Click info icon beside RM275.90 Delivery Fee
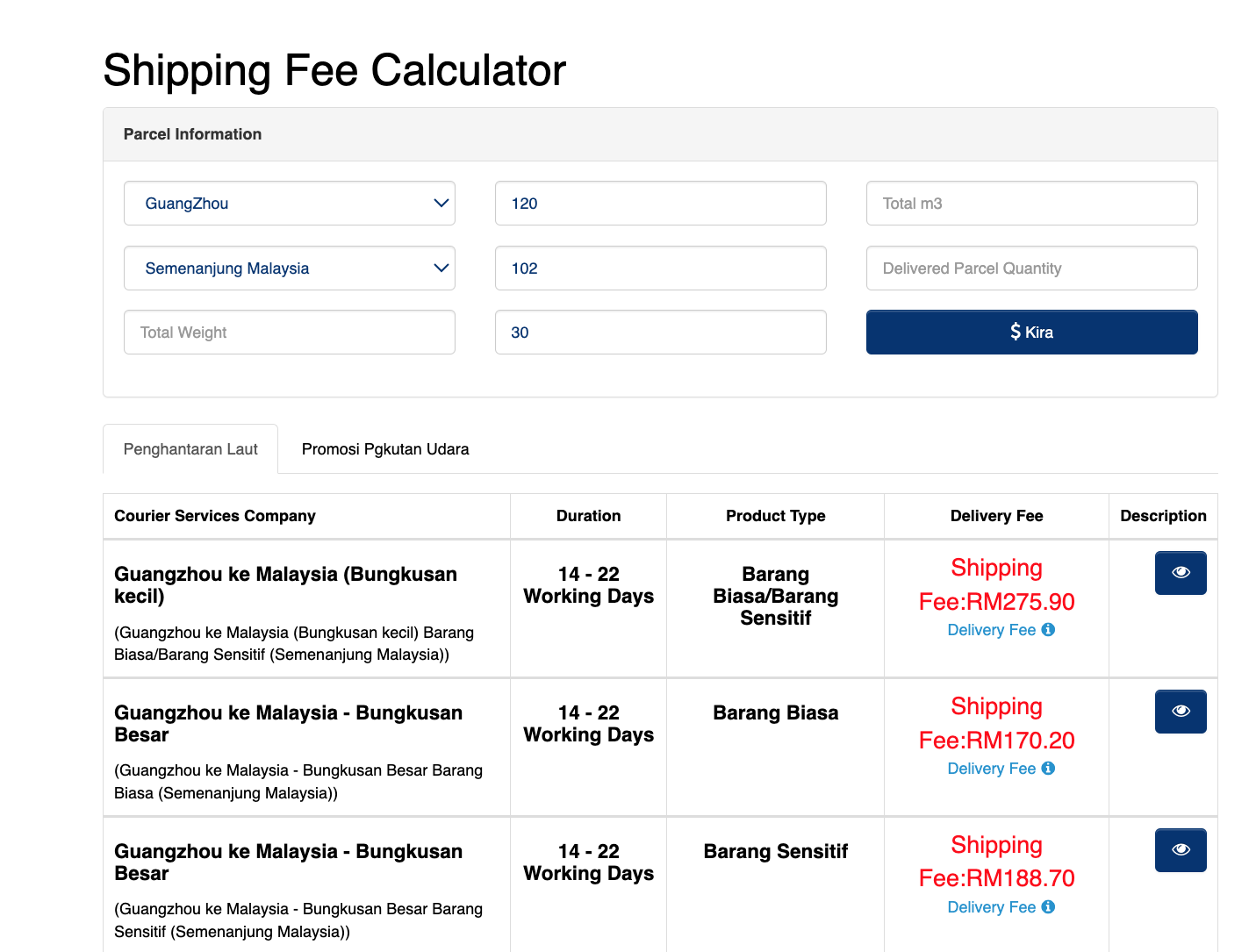 (1048, 630)
